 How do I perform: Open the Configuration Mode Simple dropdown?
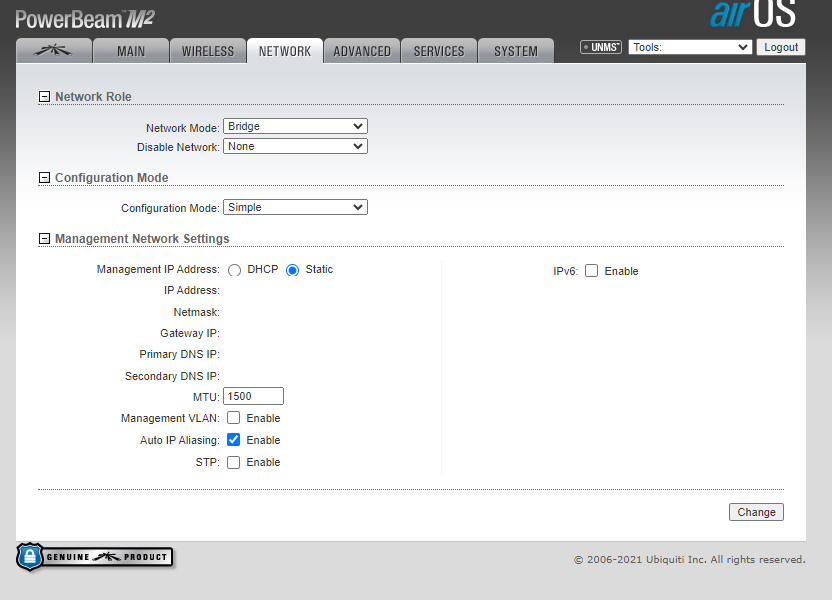295,207
